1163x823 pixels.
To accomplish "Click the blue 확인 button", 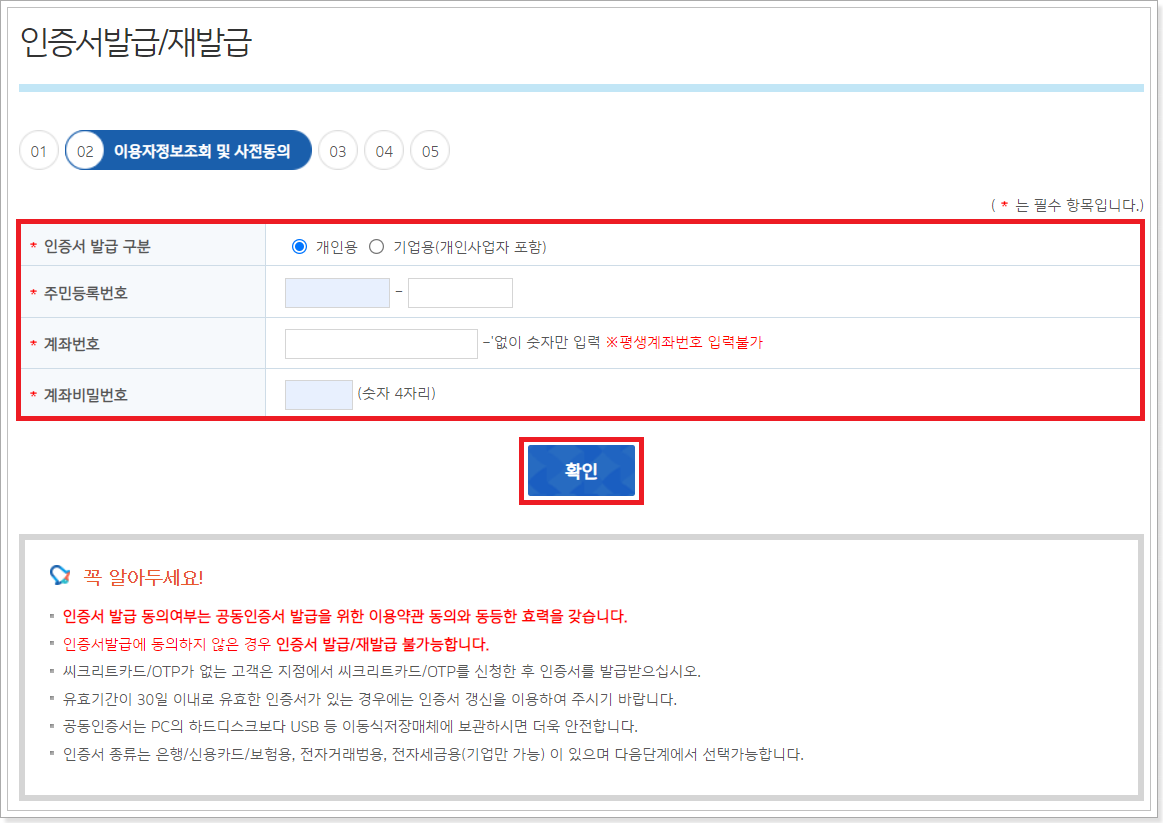I will pos(581,470).
